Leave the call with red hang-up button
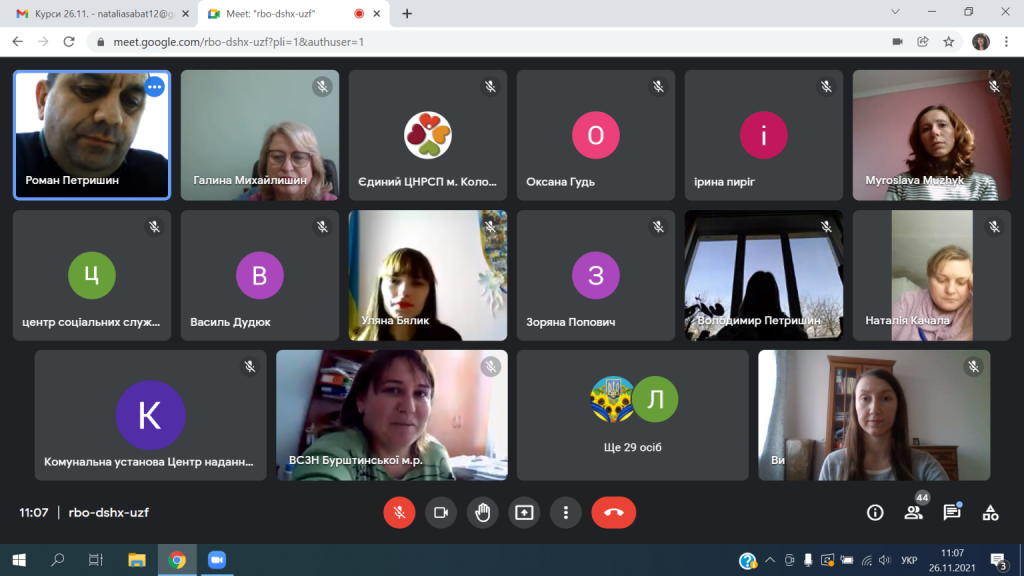This screenshot has height=576, width=1024. point(614,513)
